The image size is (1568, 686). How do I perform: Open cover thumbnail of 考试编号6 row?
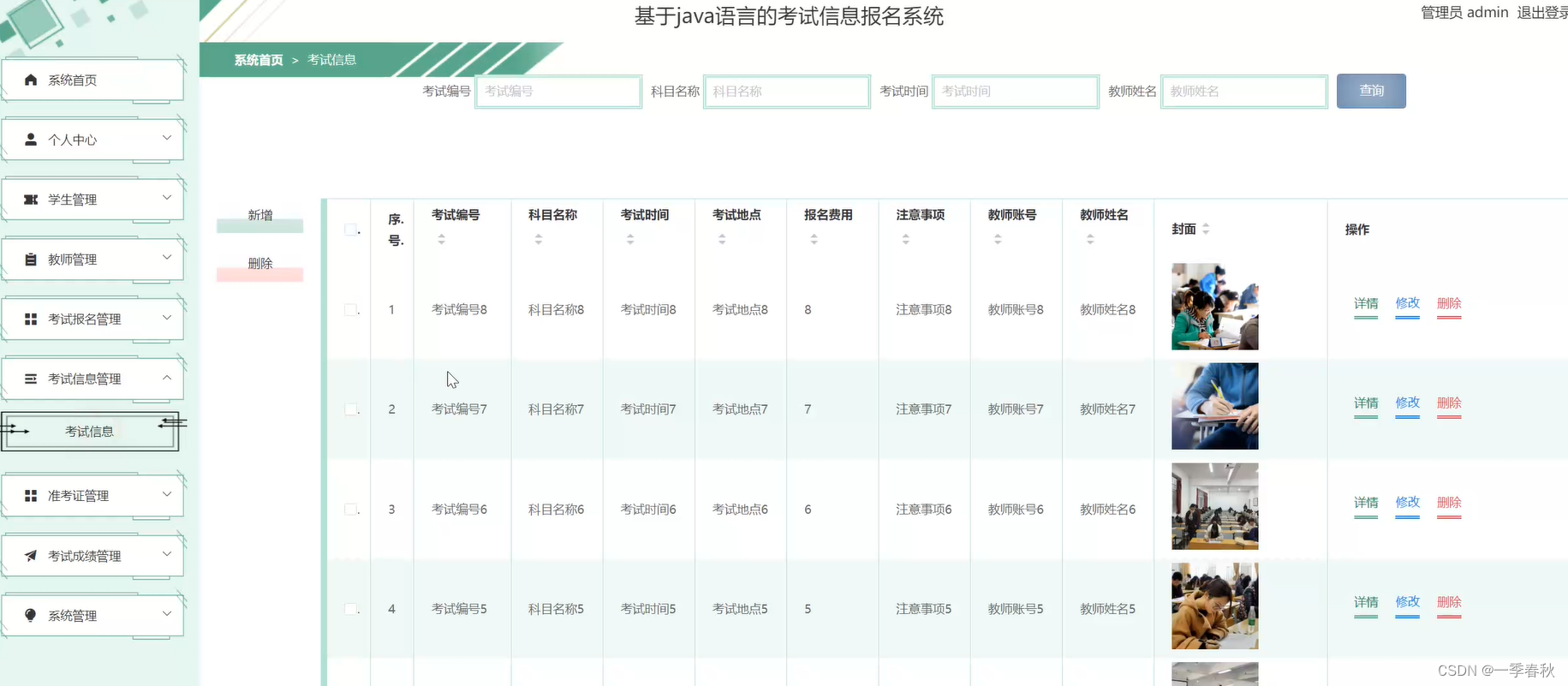[x=1214, y=506]
